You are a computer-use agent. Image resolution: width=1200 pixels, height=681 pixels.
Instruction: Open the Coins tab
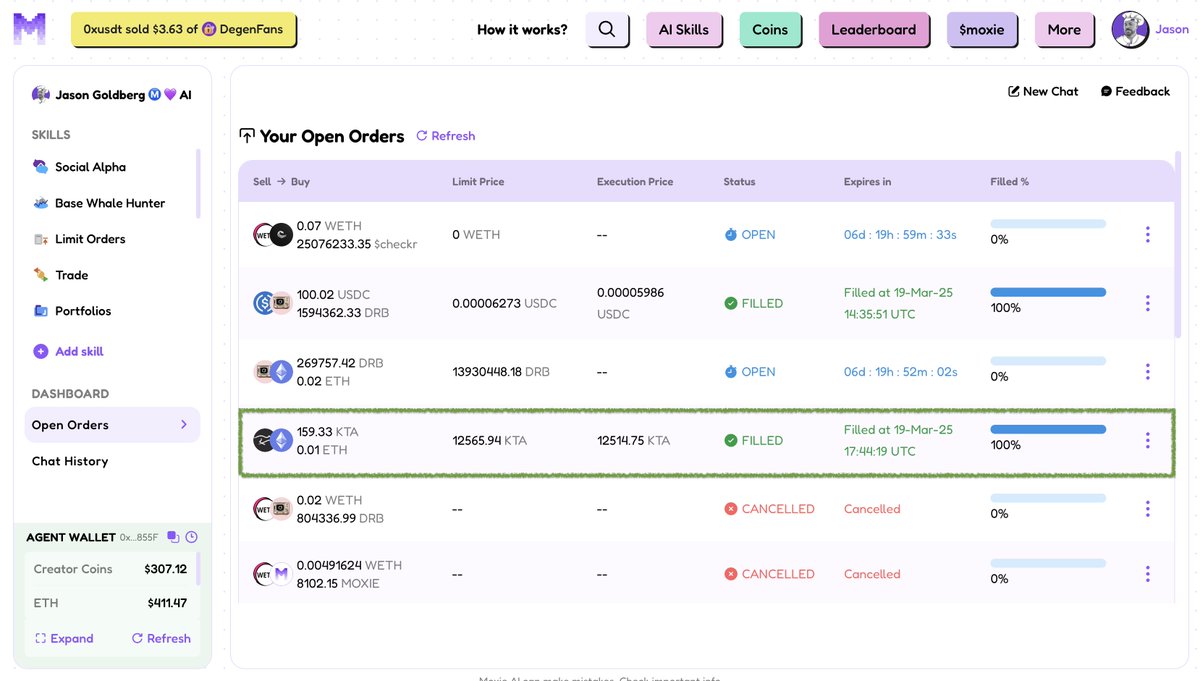click(x=770, y=30)
